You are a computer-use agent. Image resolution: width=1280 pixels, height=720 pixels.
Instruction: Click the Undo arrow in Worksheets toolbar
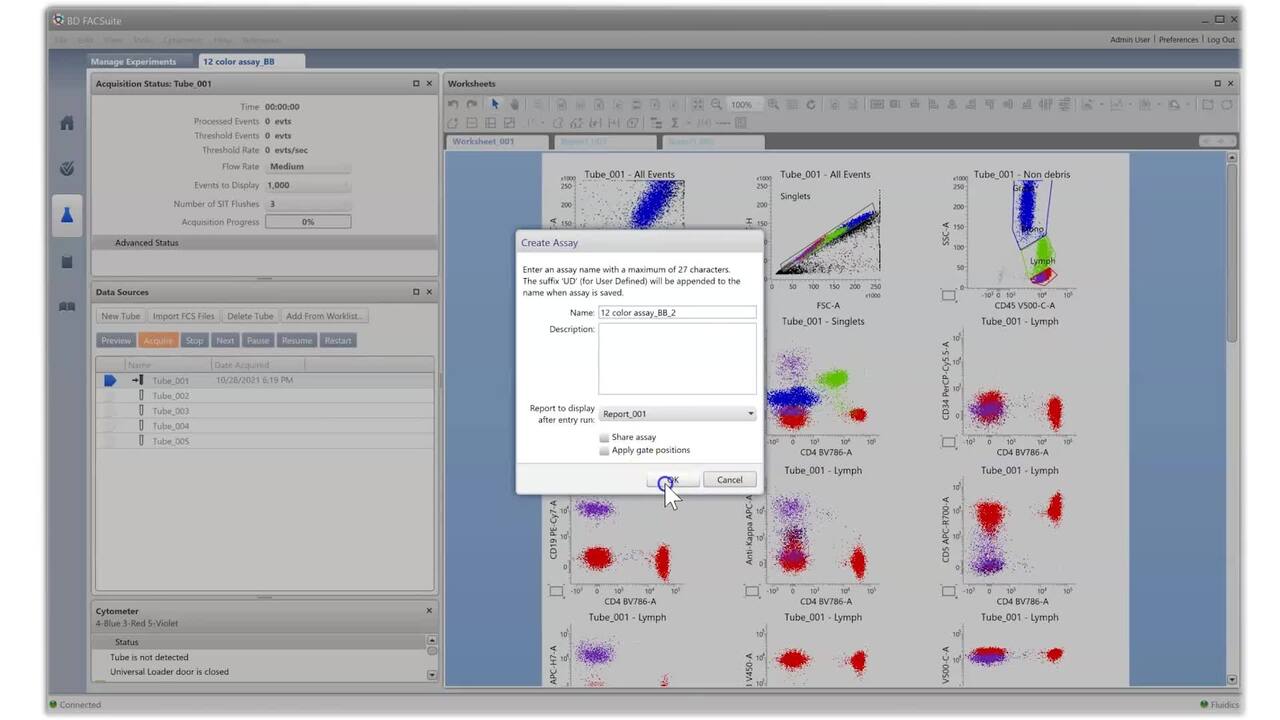pos(453,104)
